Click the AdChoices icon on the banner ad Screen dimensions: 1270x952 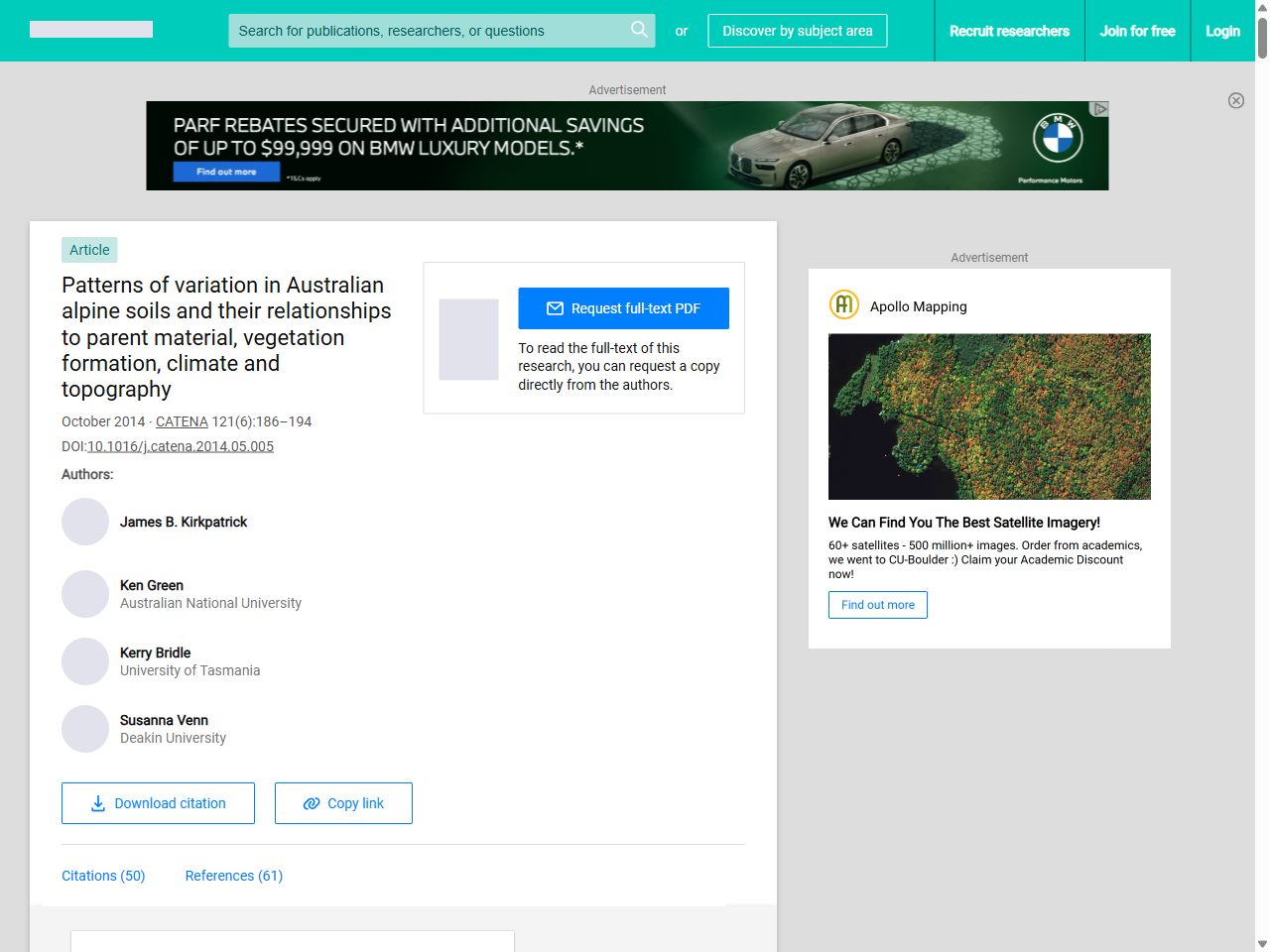tap(1099, 108)
